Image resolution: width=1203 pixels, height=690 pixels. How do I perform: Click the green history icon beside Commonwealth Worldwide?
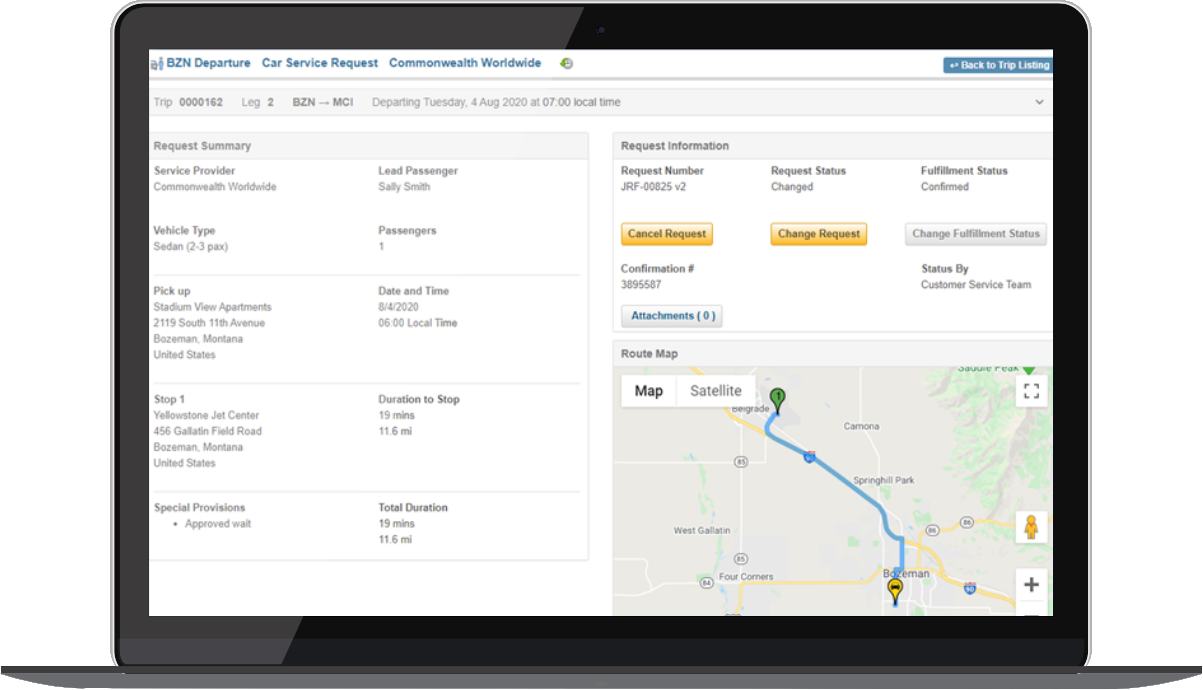click(566, 64)
